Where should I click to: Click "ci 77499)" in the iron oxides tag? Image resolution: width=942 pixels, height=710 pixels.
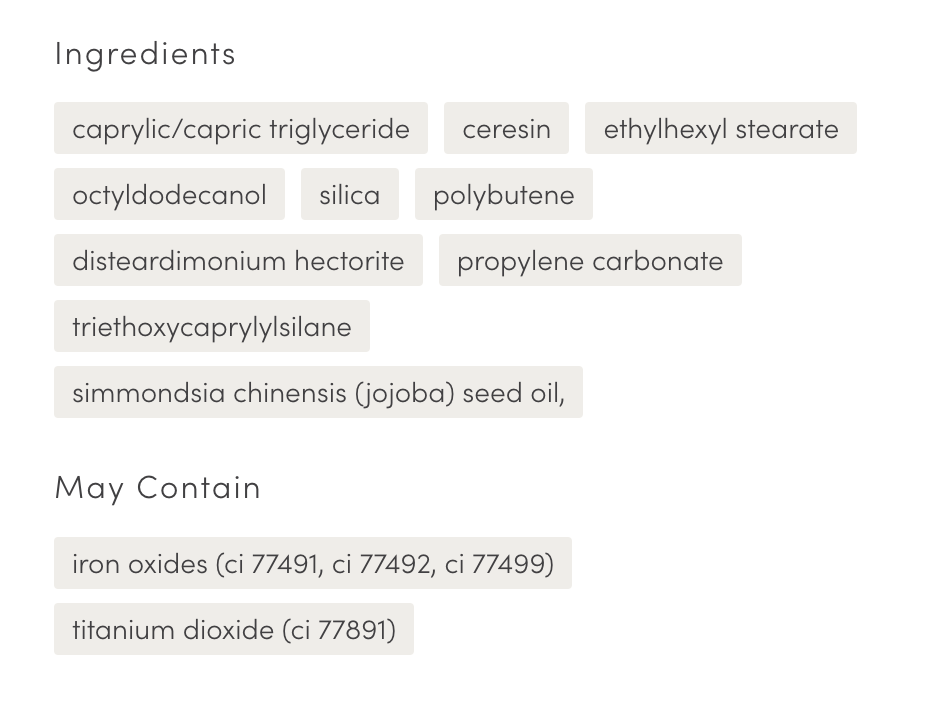pos(499,563)
